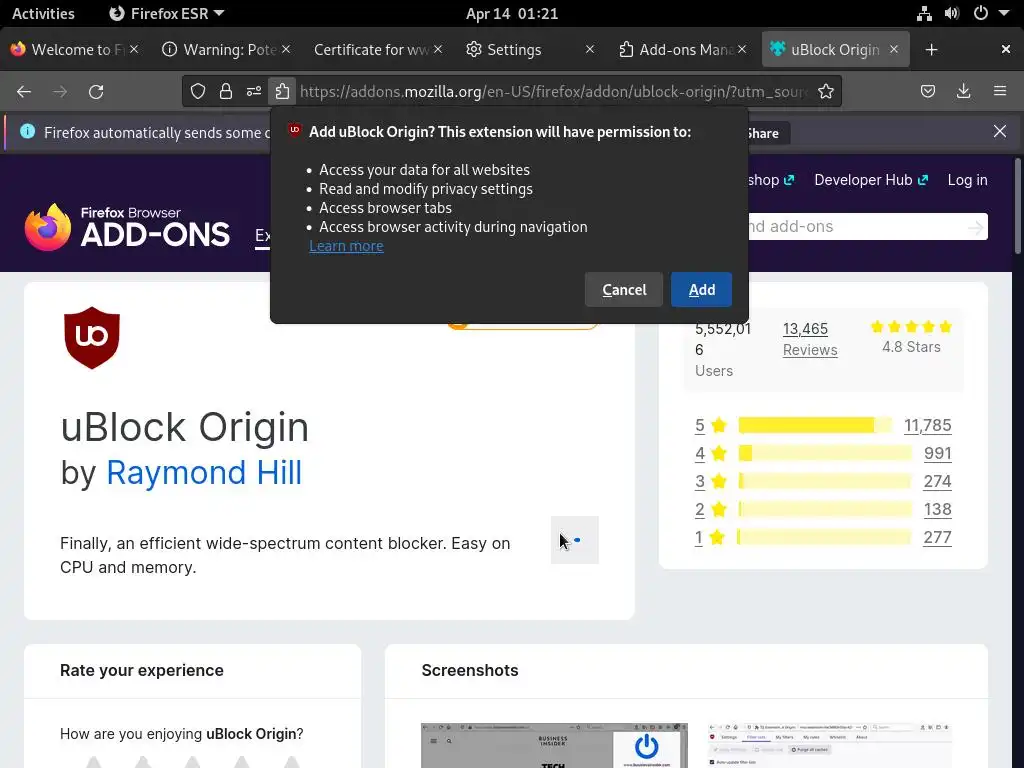Click the back navigation arrow
The height and width of the screenshot is (768, 1024).
pyautogui.click(x=24, y=92)
